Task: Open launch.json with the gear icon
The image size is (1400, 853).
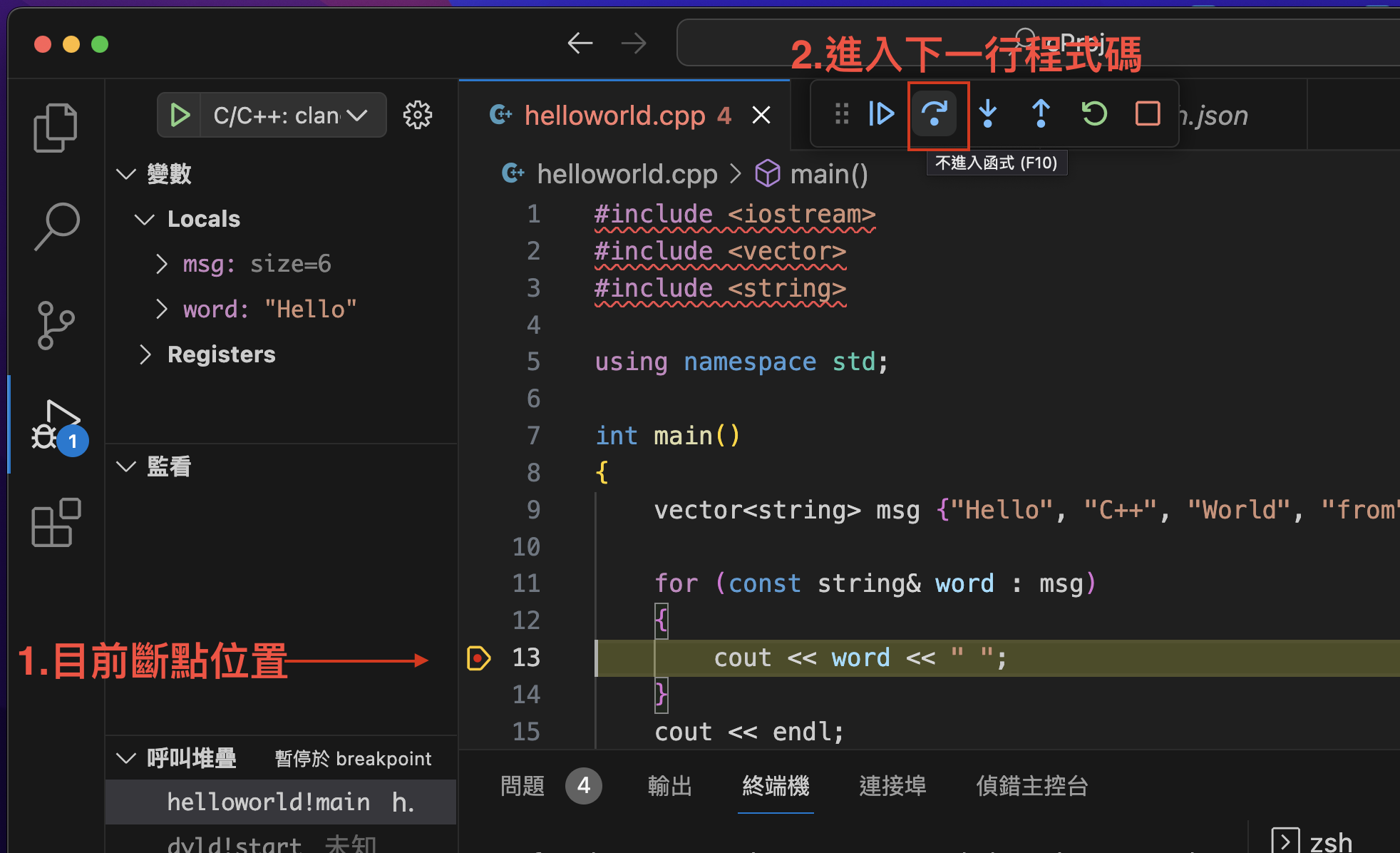Action: tap(418, 115)
